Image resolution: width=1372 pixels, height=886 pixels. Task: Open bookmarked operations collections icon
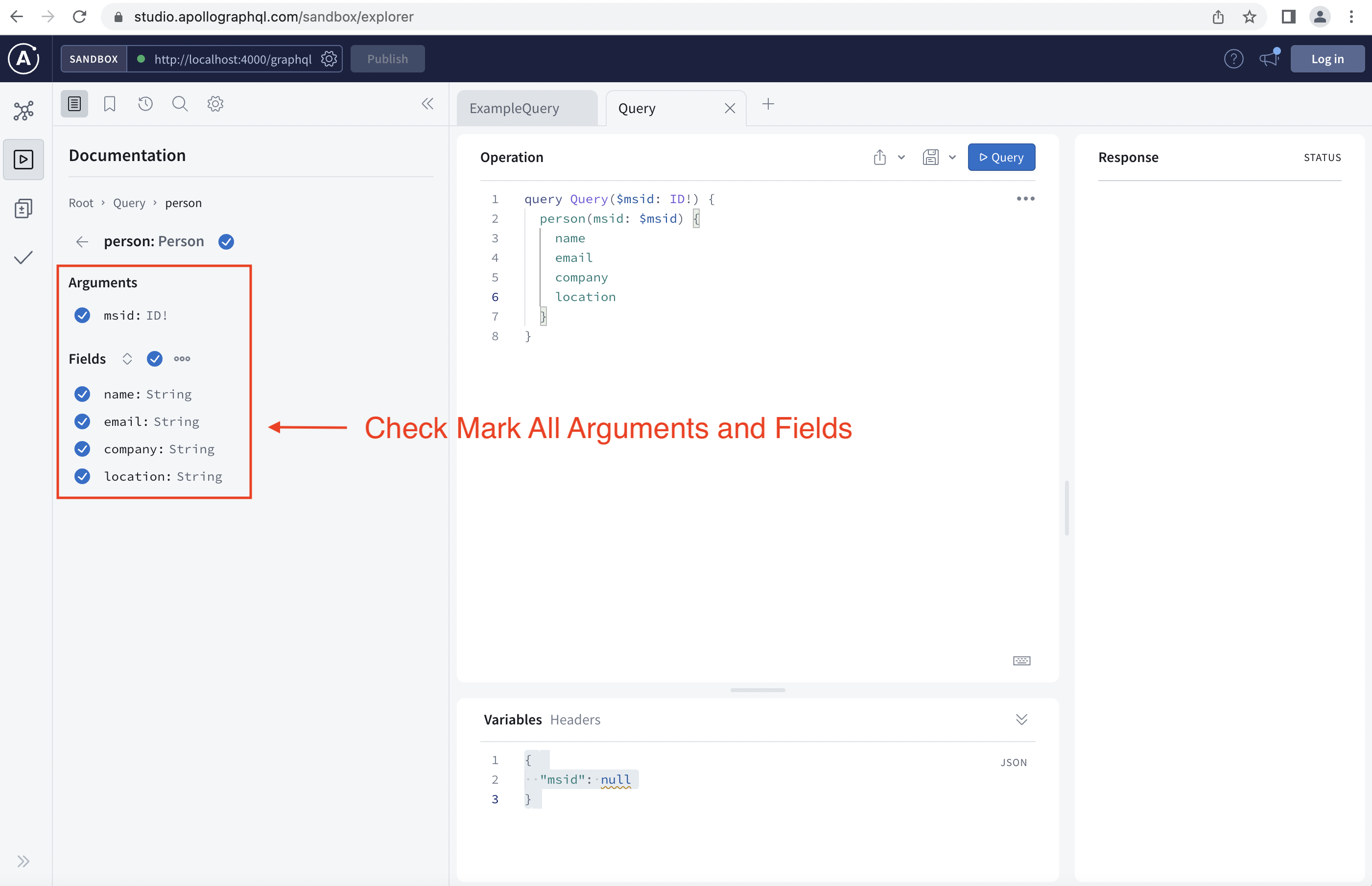(x=109, y=104)
